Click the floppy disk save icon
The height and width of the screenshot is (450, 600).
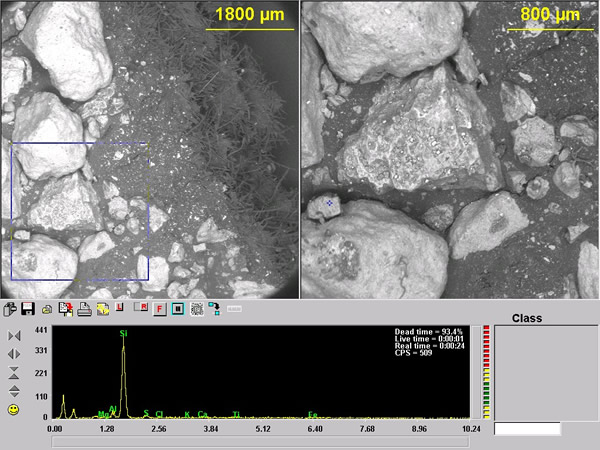point(28,309)
